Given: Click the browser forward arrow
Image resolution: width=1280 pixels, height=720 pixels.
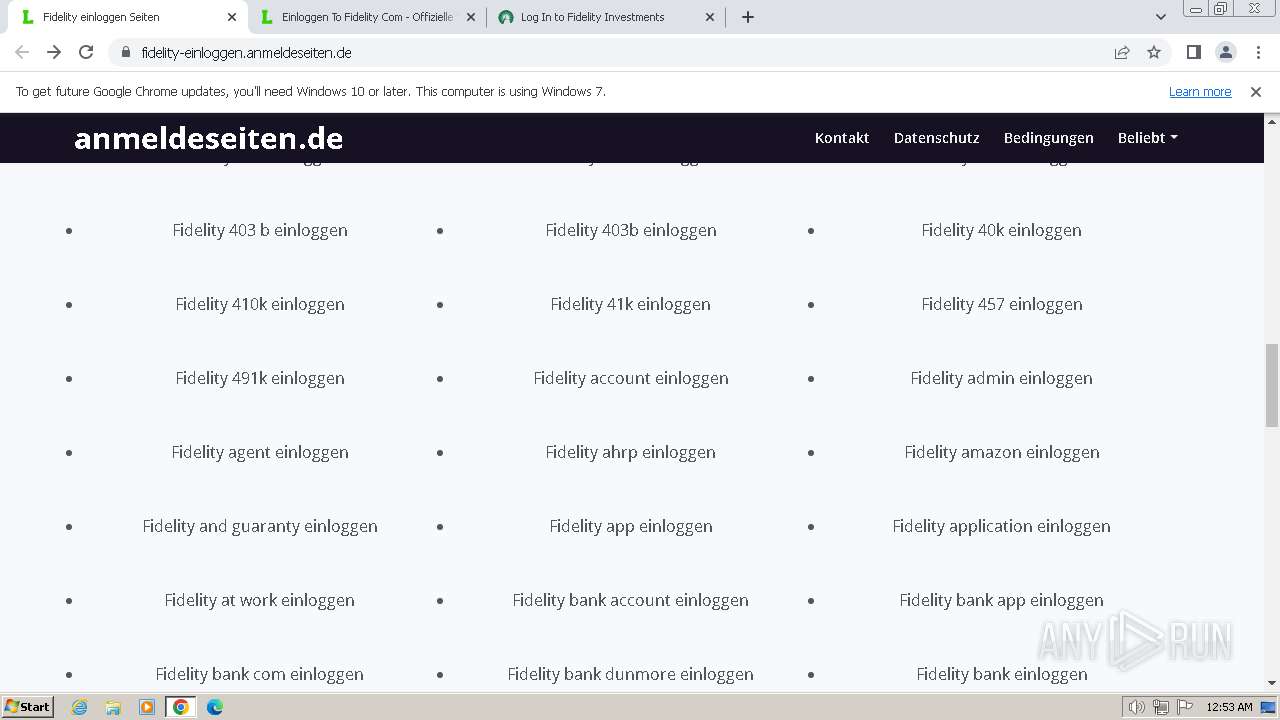Looking at the screenshot, I should (x=54, y=52).
